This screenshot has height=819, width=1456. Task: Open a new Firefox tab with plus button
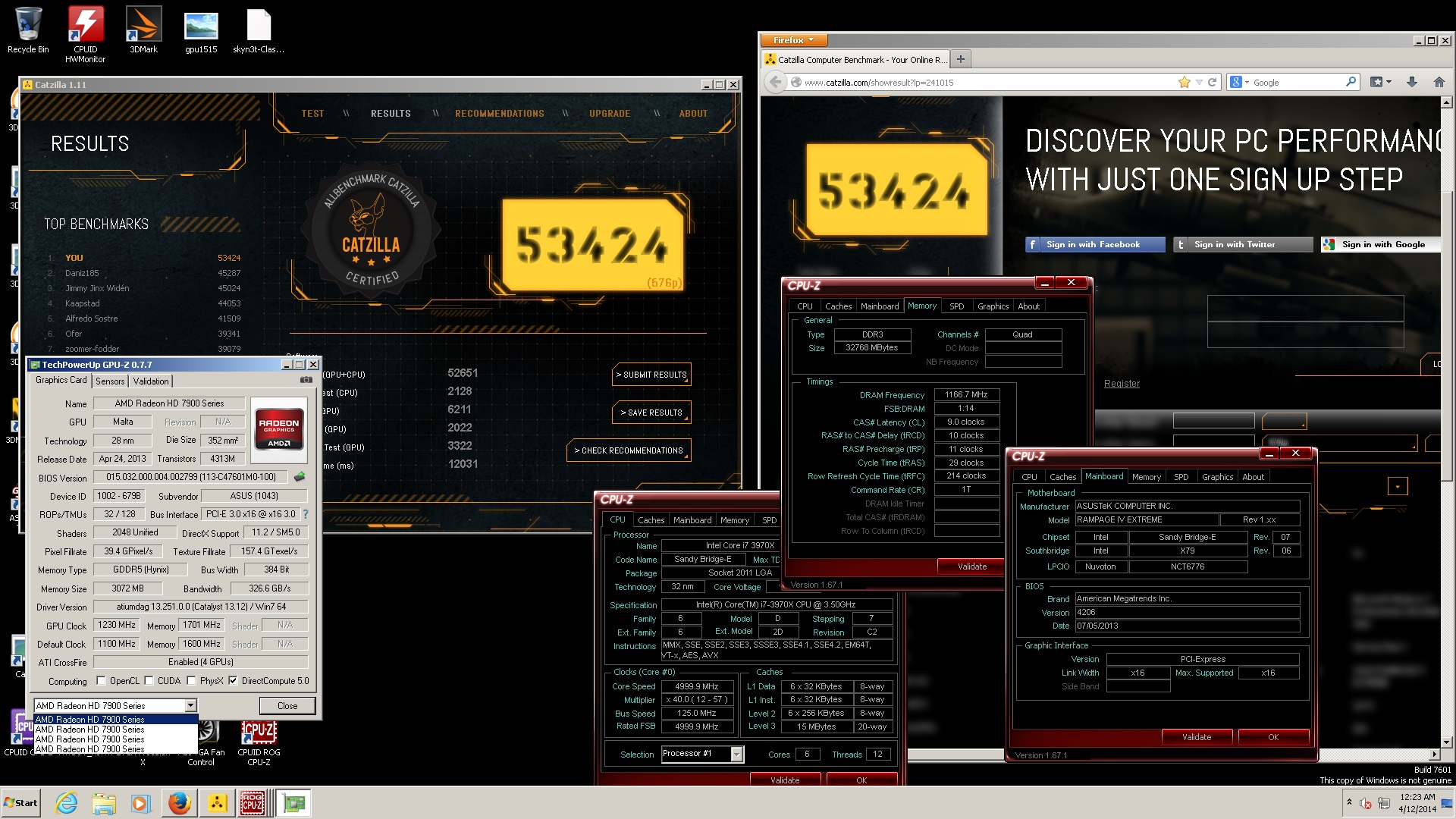click(960, 59)
